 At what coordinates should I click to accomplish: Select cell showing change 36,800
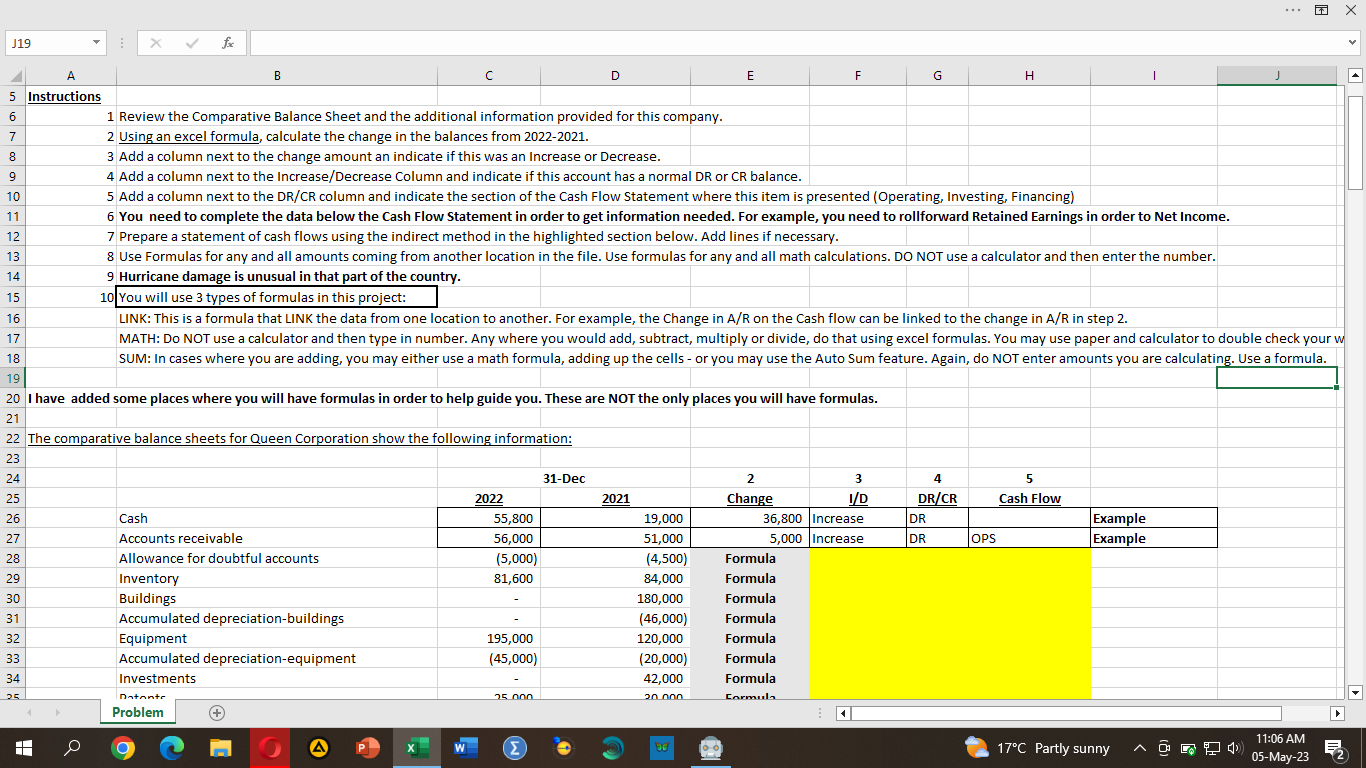coord(749,518)
